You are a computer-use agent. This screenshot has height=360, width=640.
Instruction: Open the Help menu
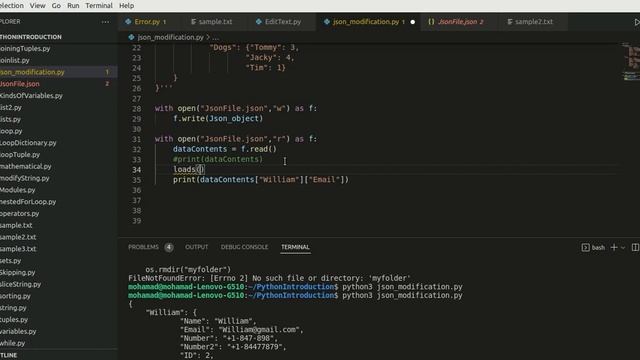pyautogui.click(x=127, y=6)
